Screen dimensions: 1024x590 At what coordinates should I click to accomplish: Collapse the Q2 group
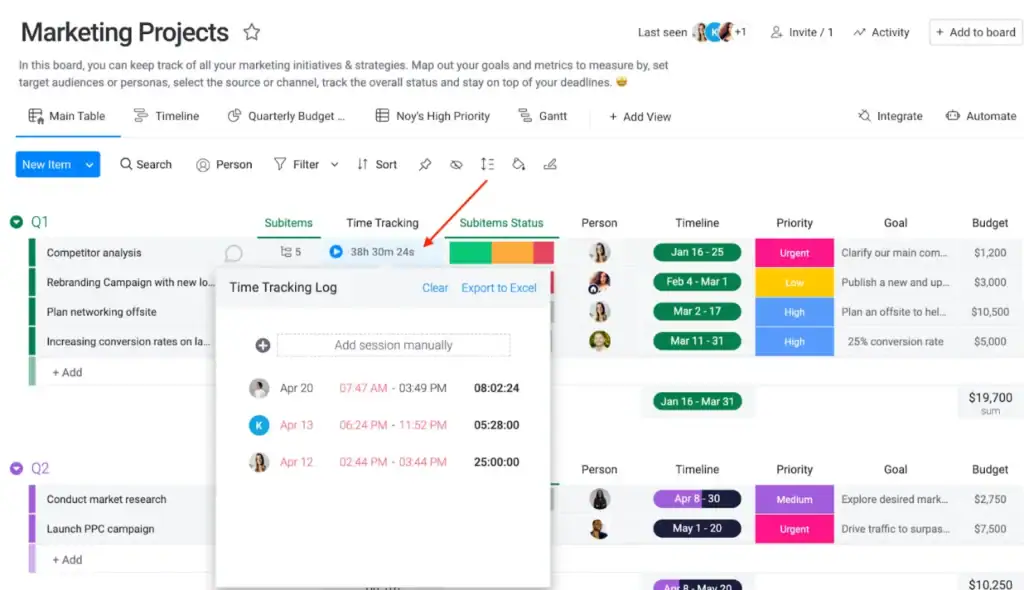(14, 467)
